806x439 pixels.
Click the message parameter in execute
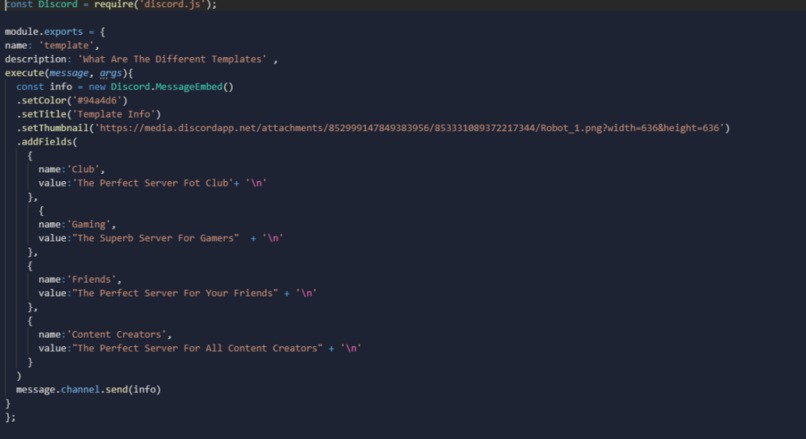tap(68, 73)
